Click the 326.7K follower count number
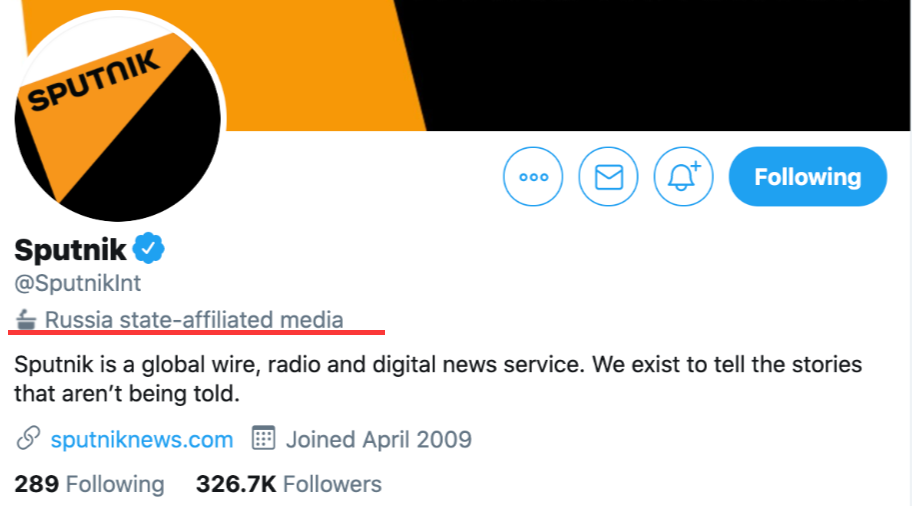This screenshot has width=912, height=506. [x=236, y=484]
